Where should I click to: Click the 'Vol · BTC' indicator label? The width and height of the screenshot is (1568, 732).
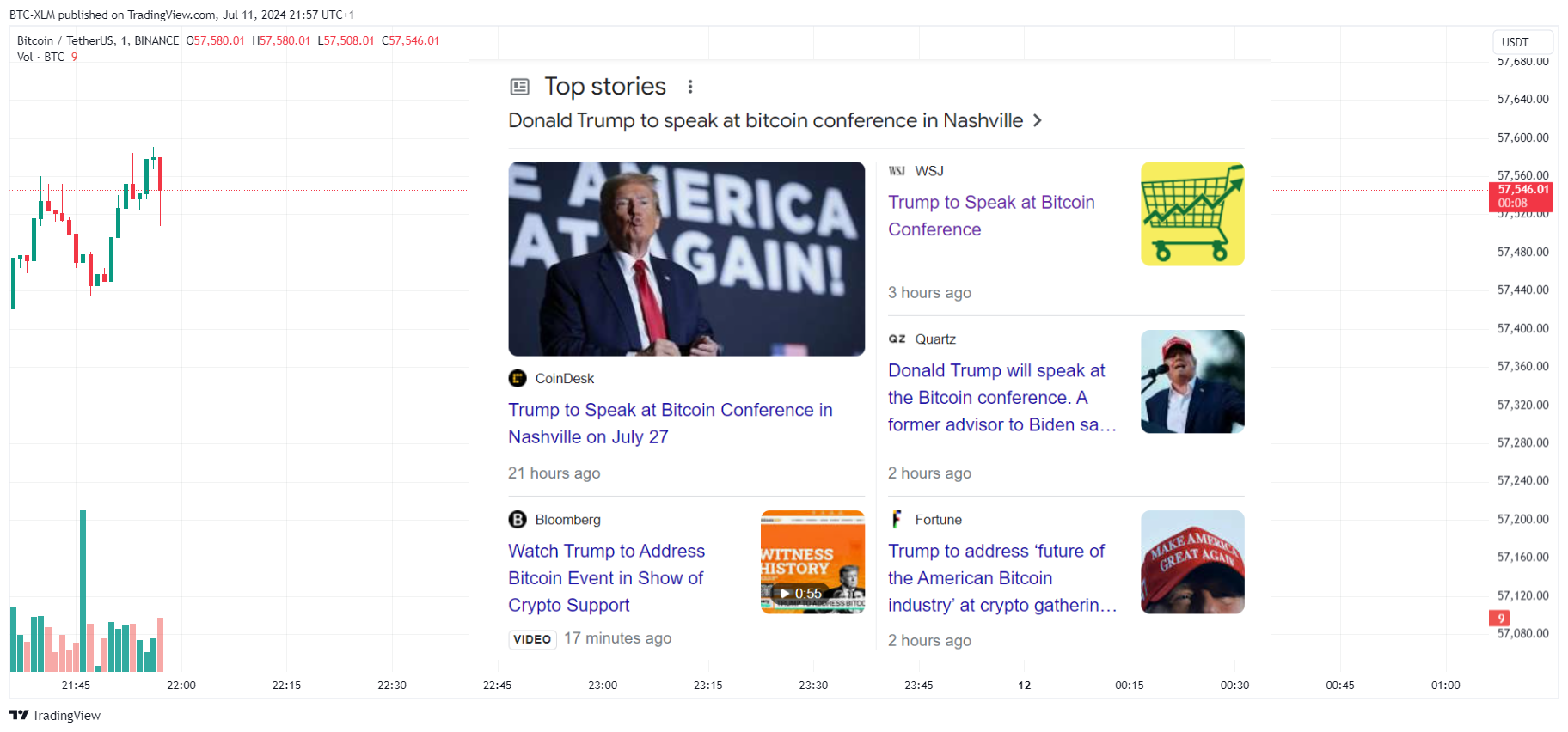point(40,57)
